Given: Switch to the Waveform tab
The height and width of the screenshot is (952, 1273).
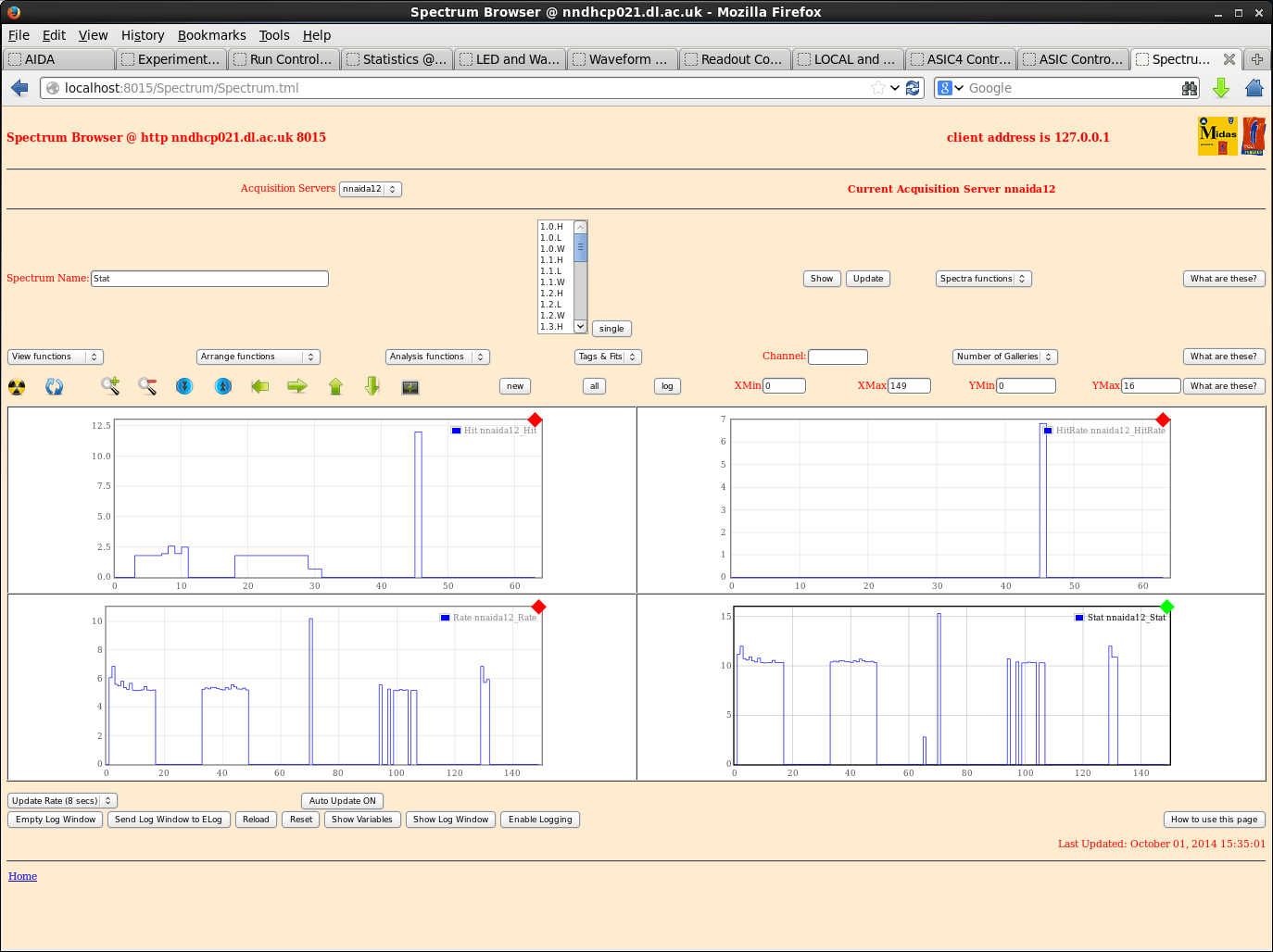Looking at the screenshot, I should click(622, 59).
